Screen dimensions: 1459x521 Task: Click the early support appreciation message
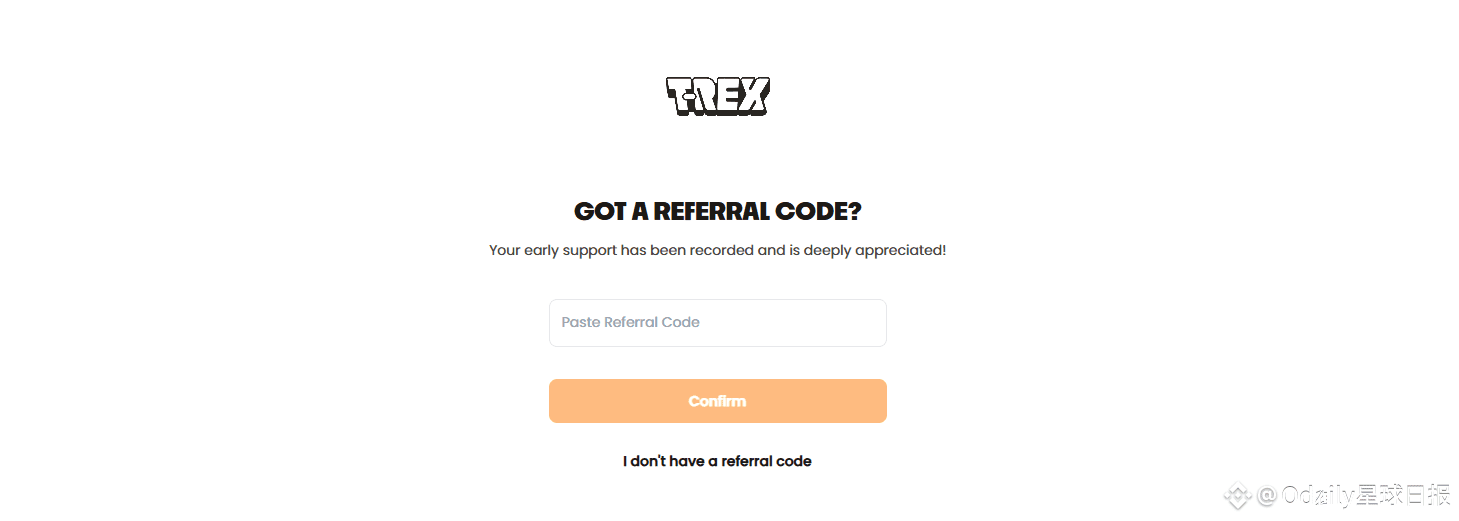pyautogui.click(x=717, y=250)
